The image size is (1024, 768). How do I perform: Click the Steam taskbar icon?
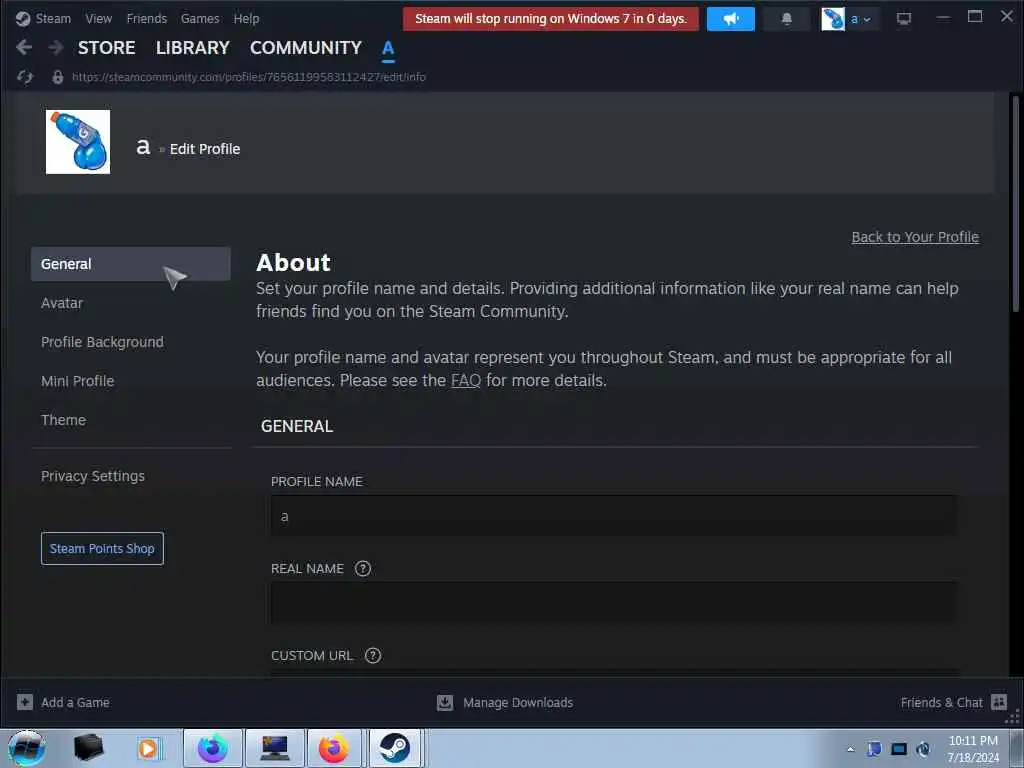pos(394,748)
